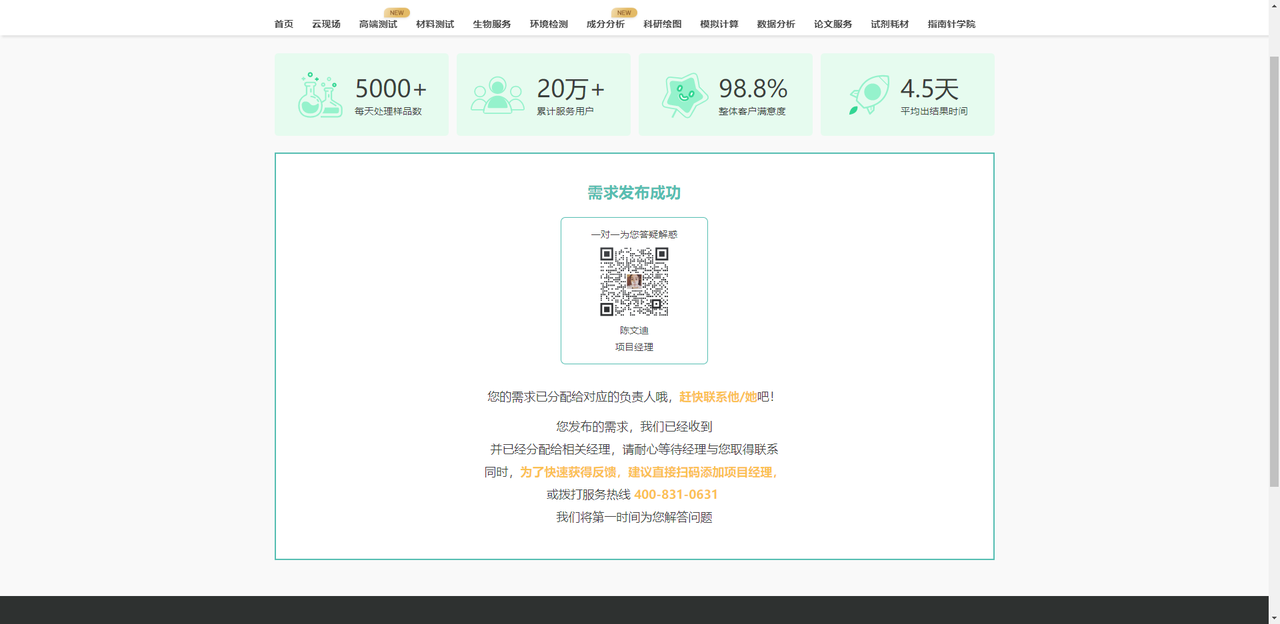Select 生物服务 from the top navigation

click(x=491, y=23)
